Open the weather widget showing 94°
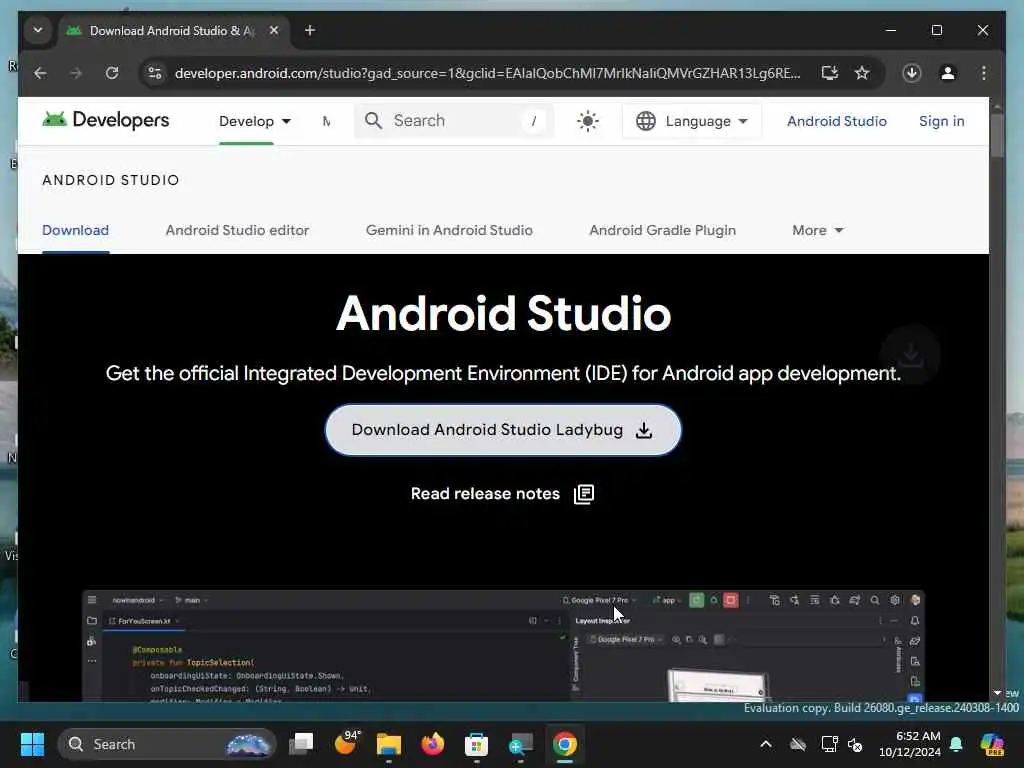The width and height of the screenshot is (1024, 768). point(346,743)
